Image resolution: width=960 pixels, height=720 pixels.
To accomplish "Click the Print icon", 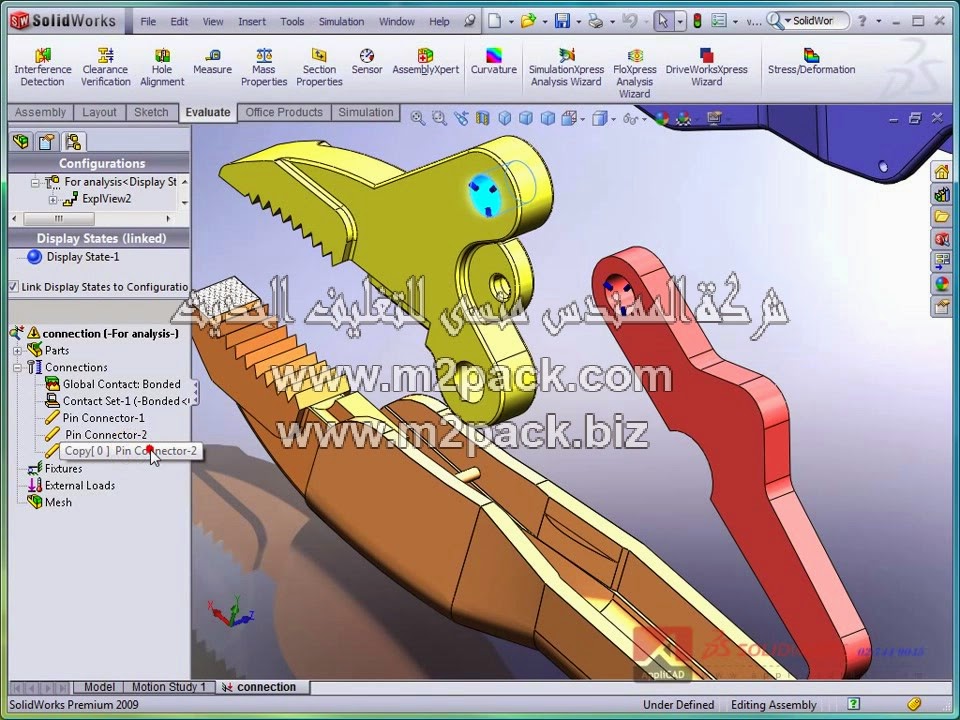I will (596, 21).
